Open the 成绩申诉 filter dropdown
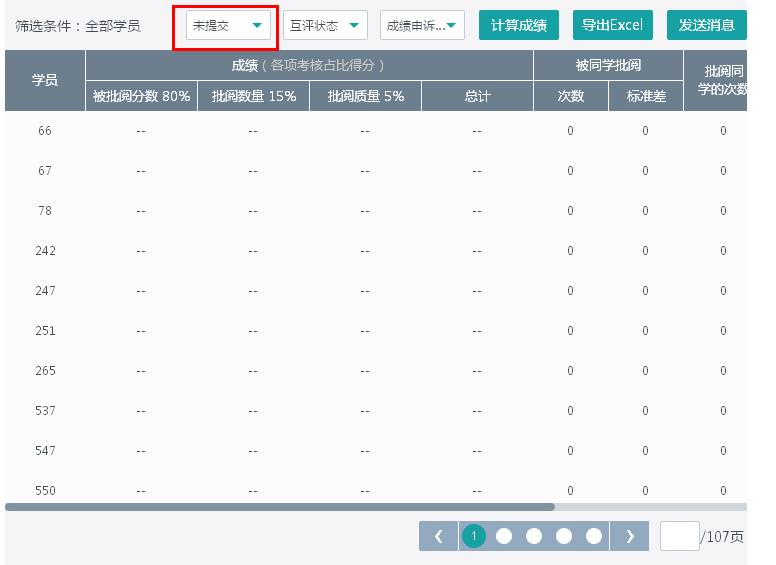Image resolution: width=776 pixels, height=565 pixels. click(x=422, y=26)
